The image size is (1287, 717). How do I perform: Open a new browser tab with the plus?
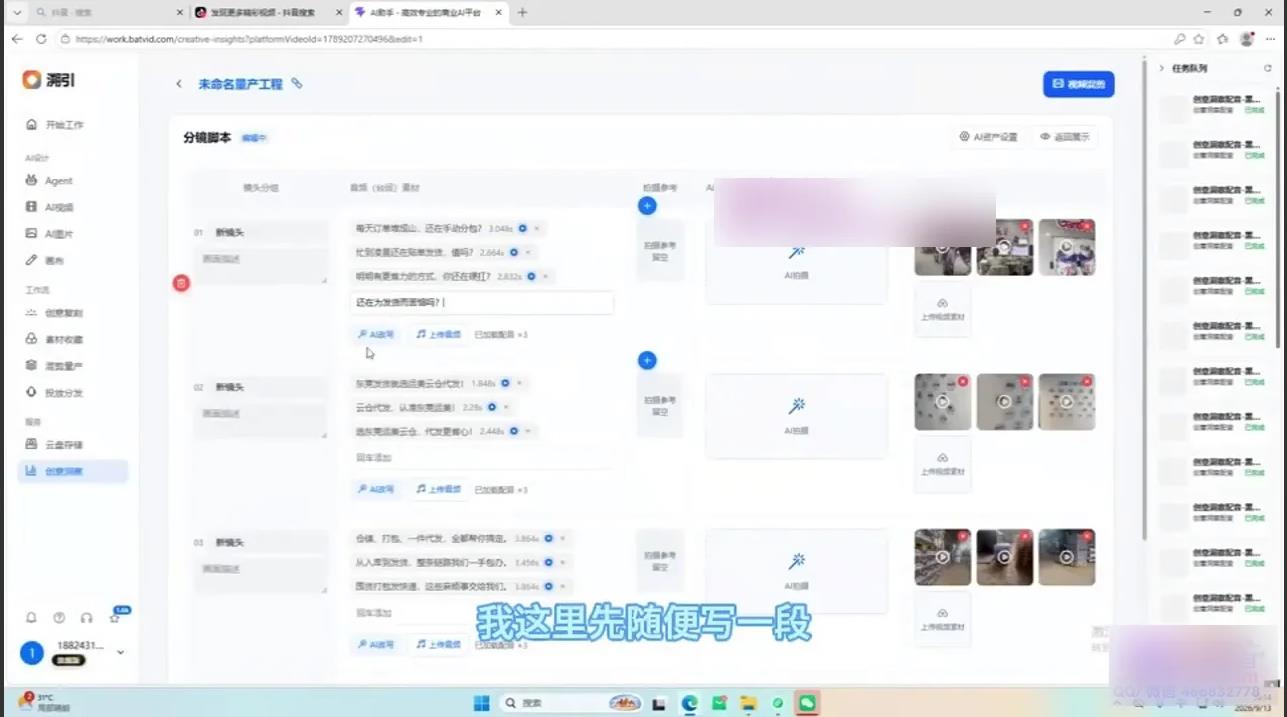coord(522,12)
